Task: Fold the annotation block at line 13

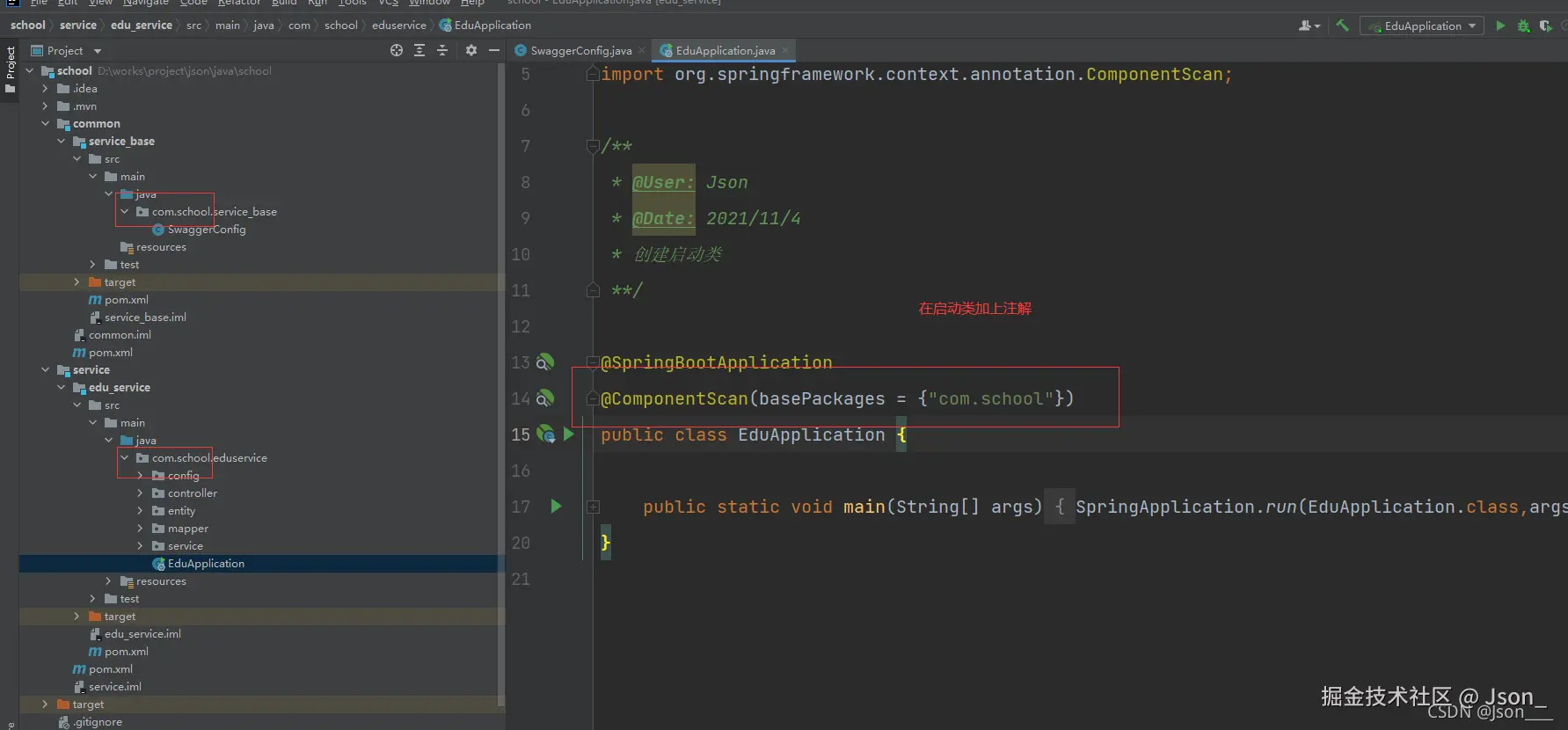Action: click(593, 362)
